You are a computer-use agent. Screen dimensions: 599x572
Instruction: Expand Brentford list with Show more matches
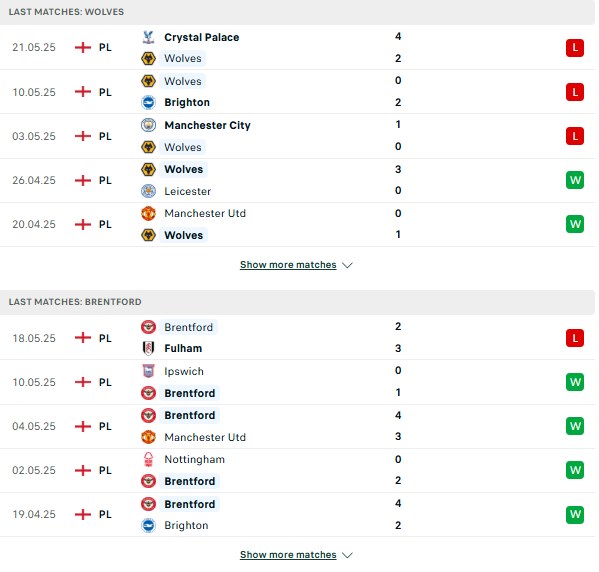(288, 555)
